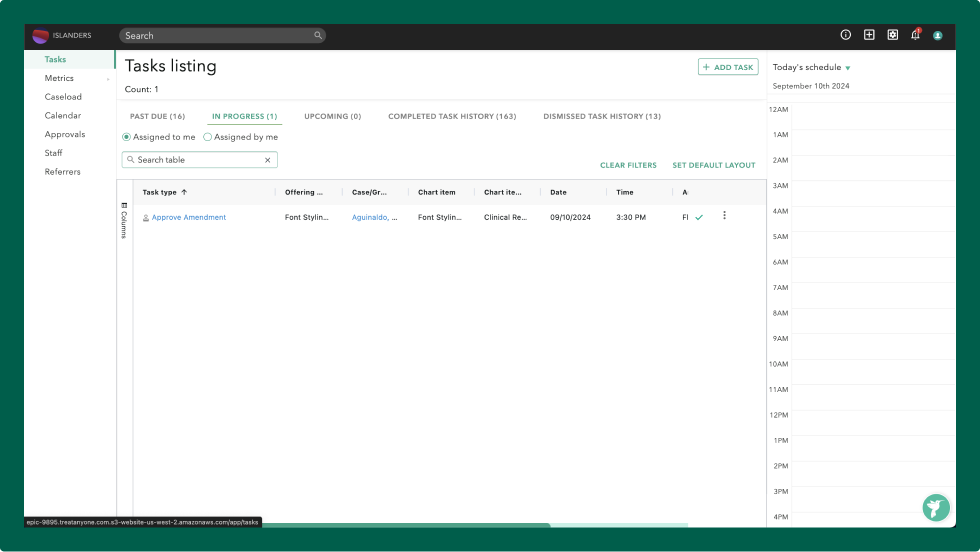
Task: Open Caseload in sidebar
Action: pos(63,97)
